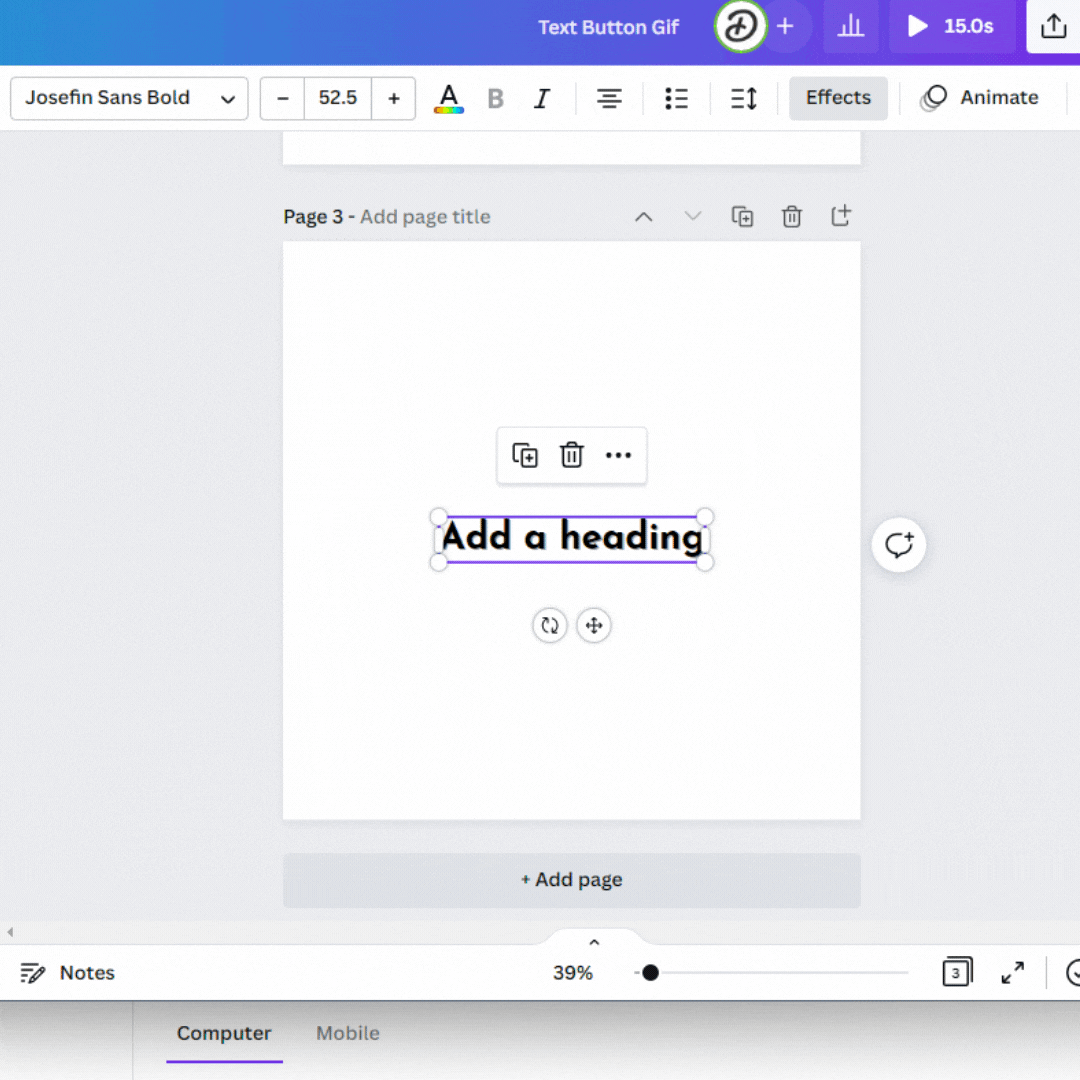Open the Effects panel
Image resolution: width=1080 pixels, height=1080 pixels.
point(838,98)
